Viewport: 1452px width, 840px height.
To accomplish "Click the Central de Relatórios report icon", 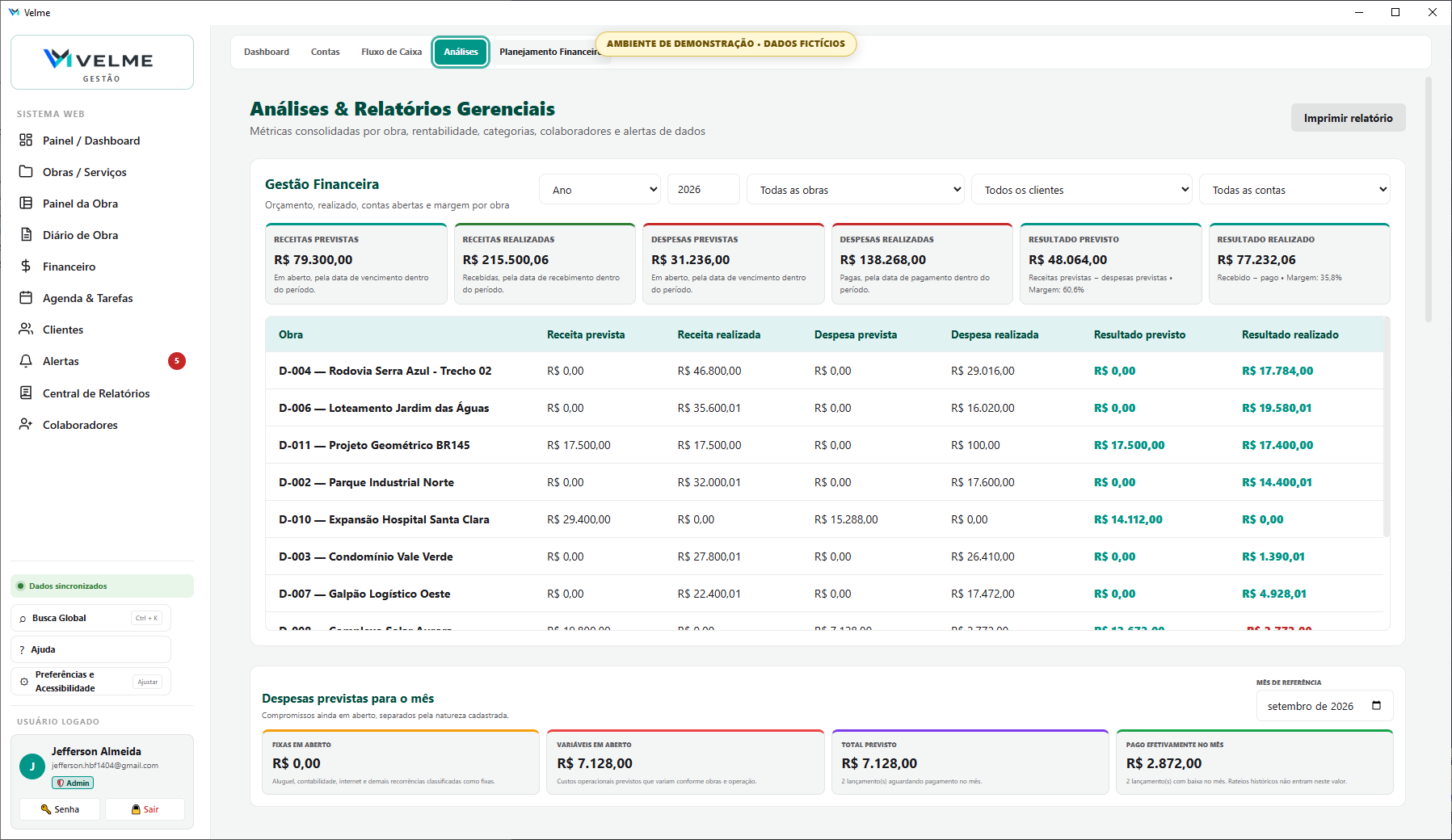I will (26, 393).
